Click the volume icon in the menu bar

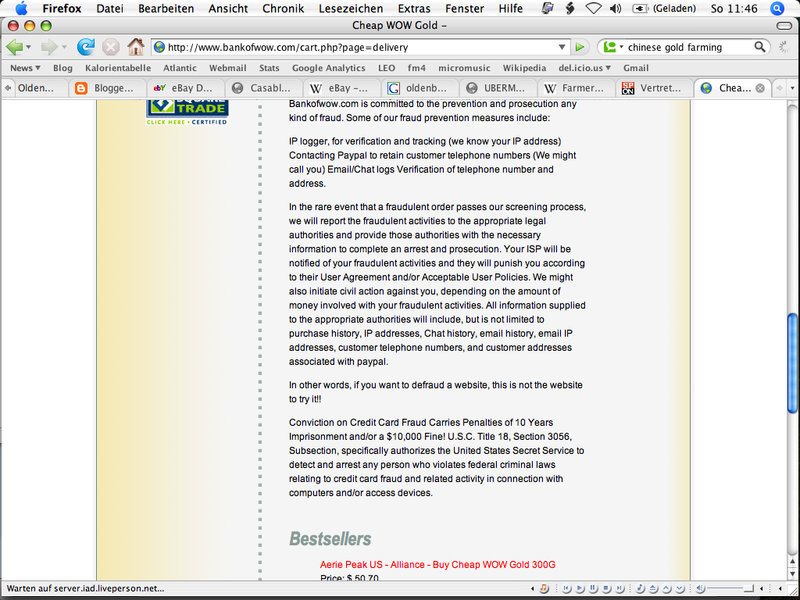(x=616, y=8)
